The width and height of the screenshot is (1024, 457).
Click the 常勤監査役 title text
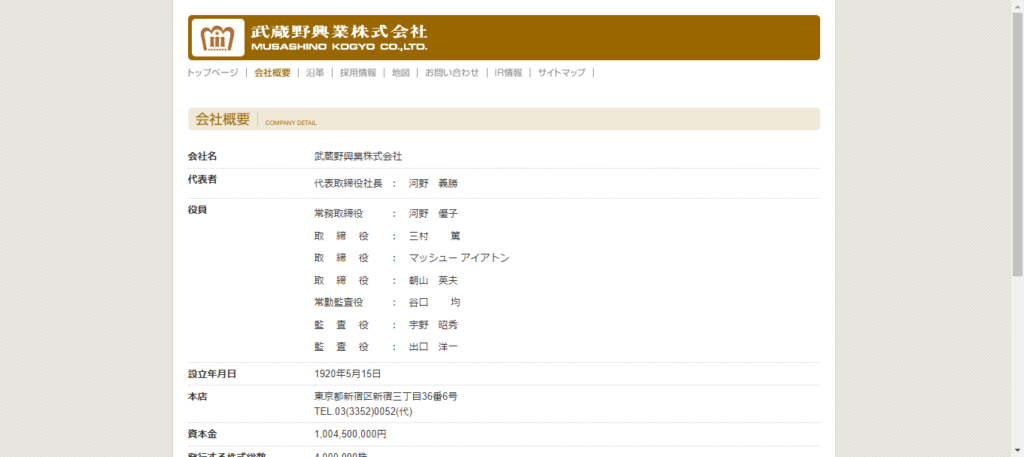[338, 303]
